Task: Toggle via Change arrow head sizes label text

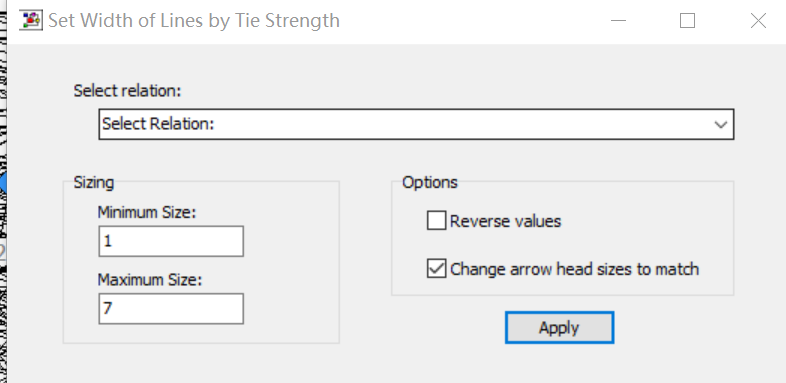Action: (574, 269)
